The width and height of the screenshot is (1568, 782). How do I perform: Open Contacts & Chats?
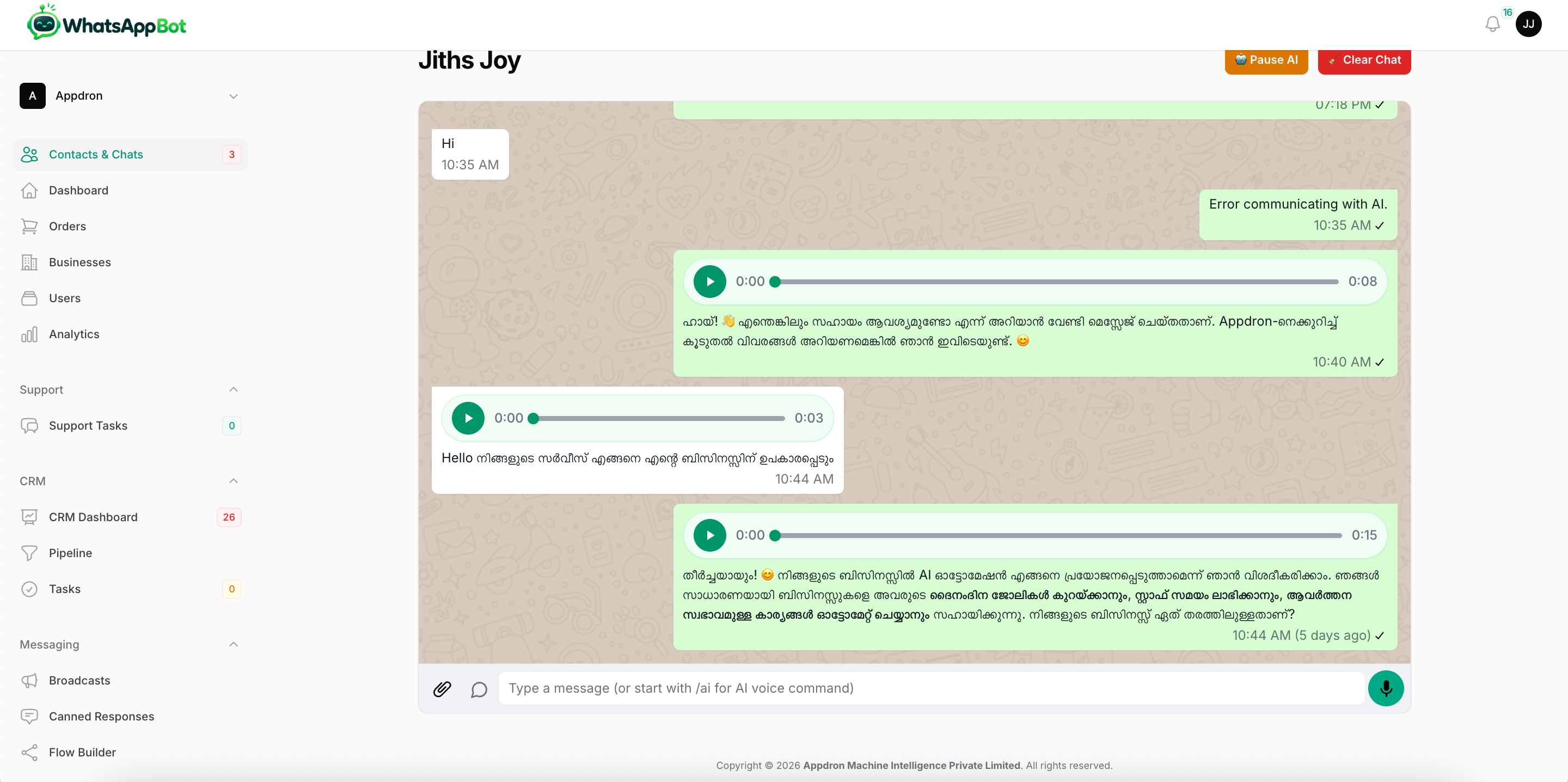coord(130,155)
